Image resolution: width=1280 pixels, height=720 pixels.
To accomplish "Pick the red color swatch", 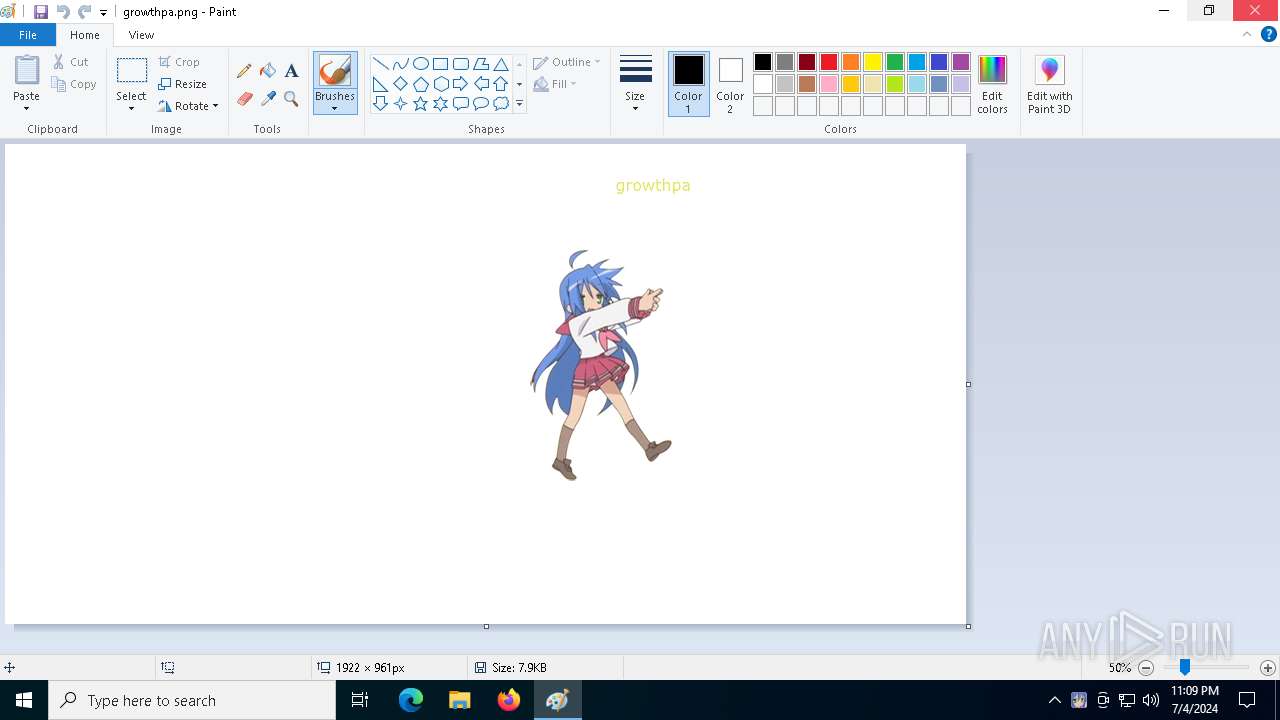I will tap(829, 62).
